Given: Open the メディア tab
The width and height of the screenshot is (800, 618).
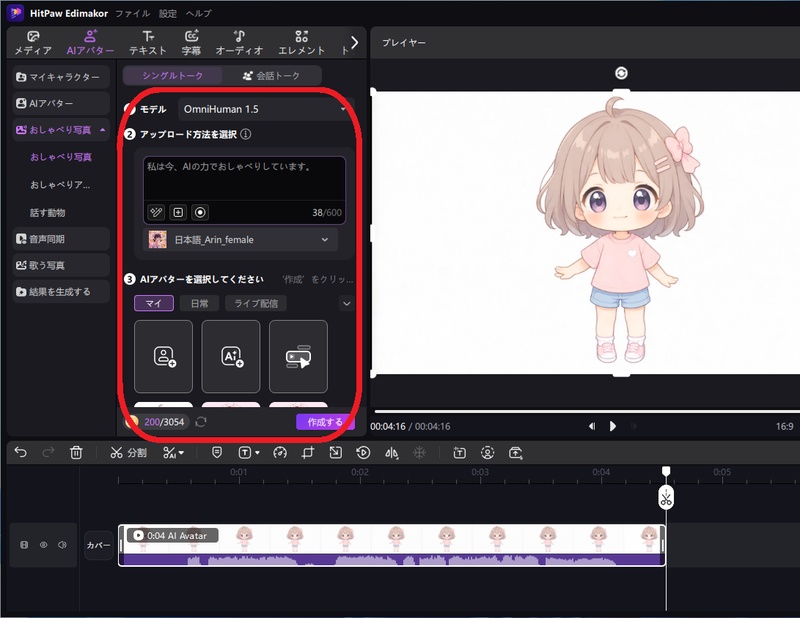Looking at the screenshot, I should click(x=33, y=43).
